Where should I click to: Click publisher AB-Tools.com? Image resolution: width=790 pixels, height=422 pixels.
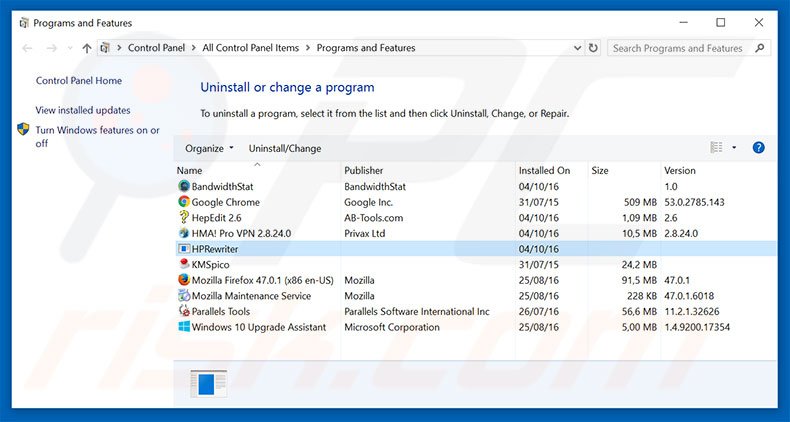[373, 218]
